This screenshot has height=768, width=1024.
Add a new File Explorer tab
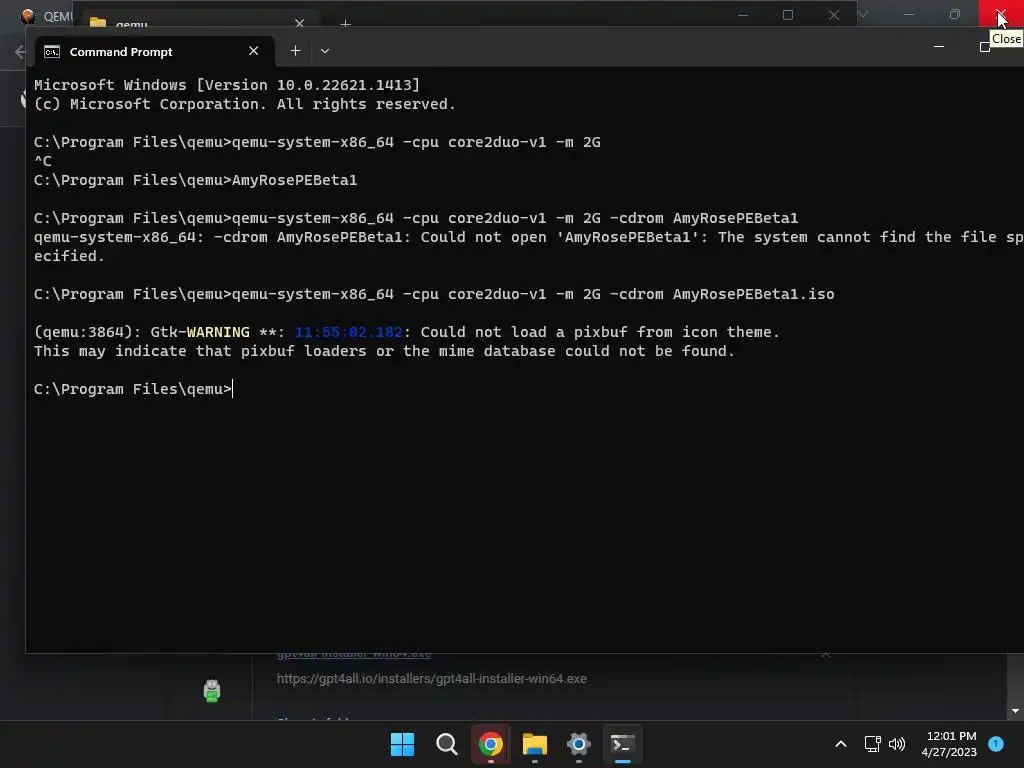[x=345, y=24]
